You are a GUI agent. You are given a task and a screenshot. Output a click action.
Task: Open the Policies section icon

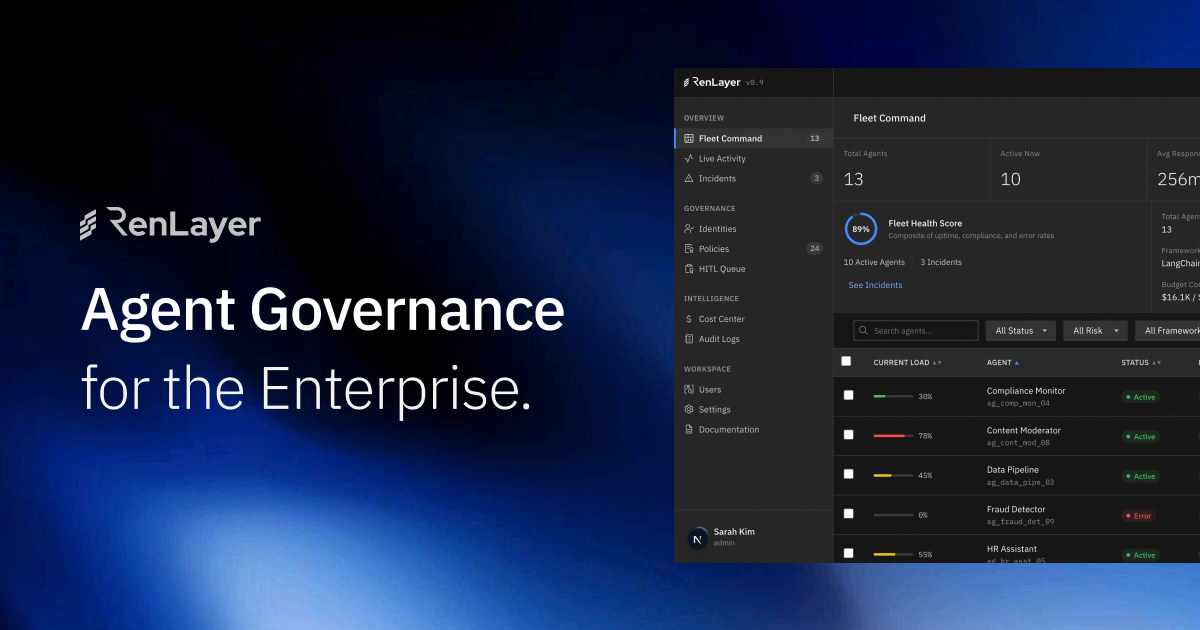pos(689,248)
